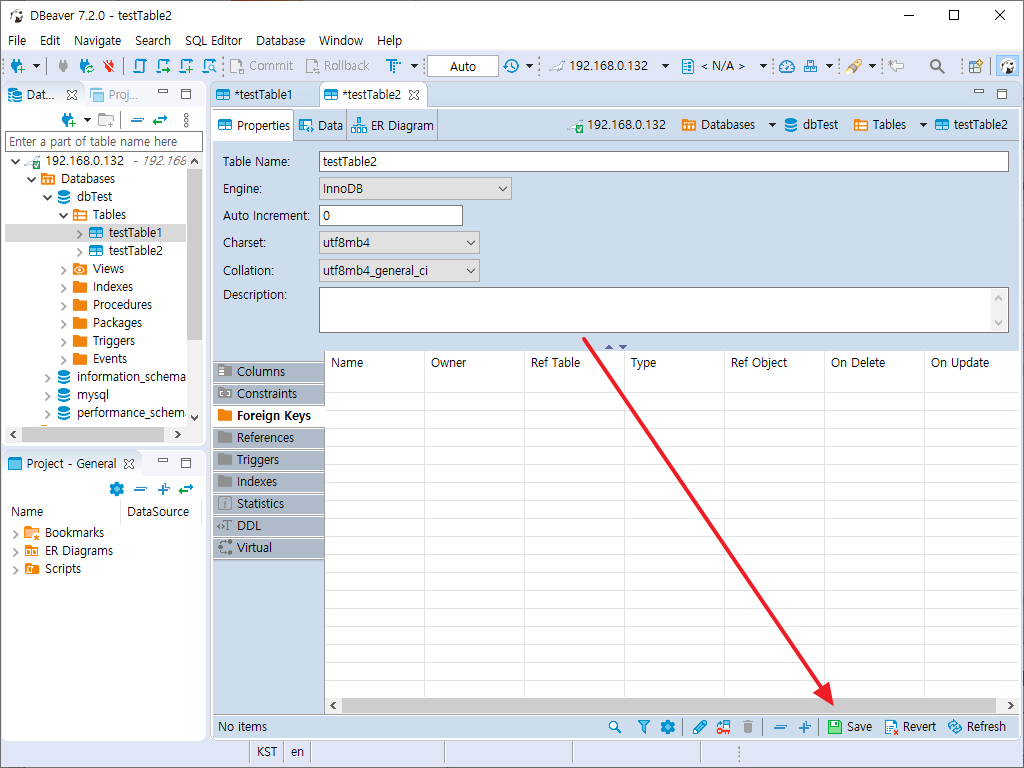The image size is (1024, 768).
Task: Open the dashboard gauge icon
Action: point(787,66)
